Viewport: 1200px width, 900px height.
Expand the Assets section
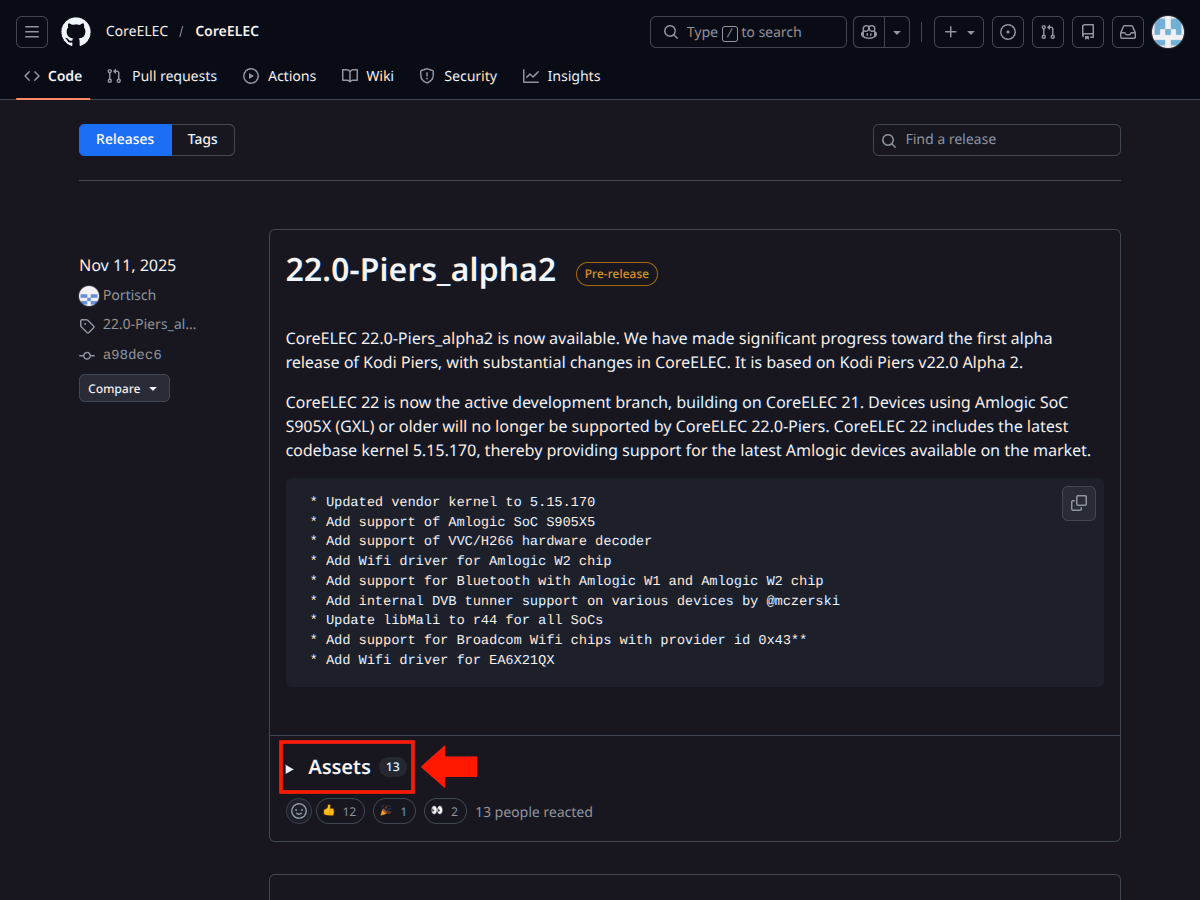point(345,768)
